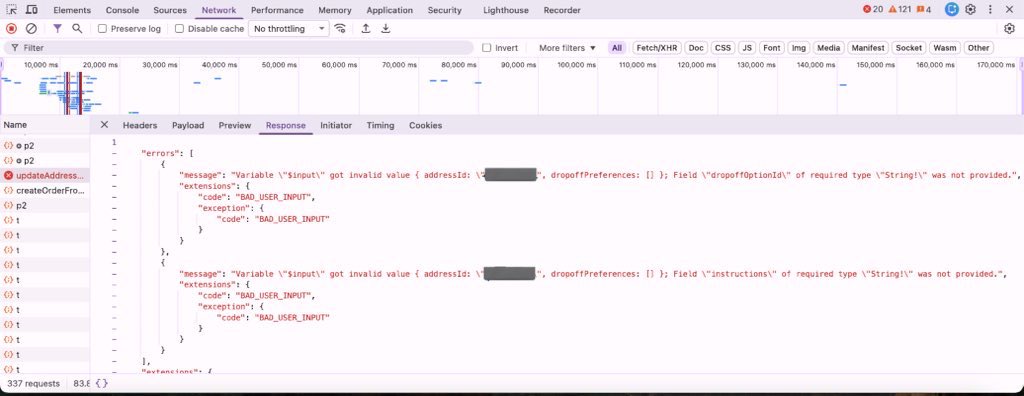
Task: View the request Timing tab
Action: (x=380, y=125)
